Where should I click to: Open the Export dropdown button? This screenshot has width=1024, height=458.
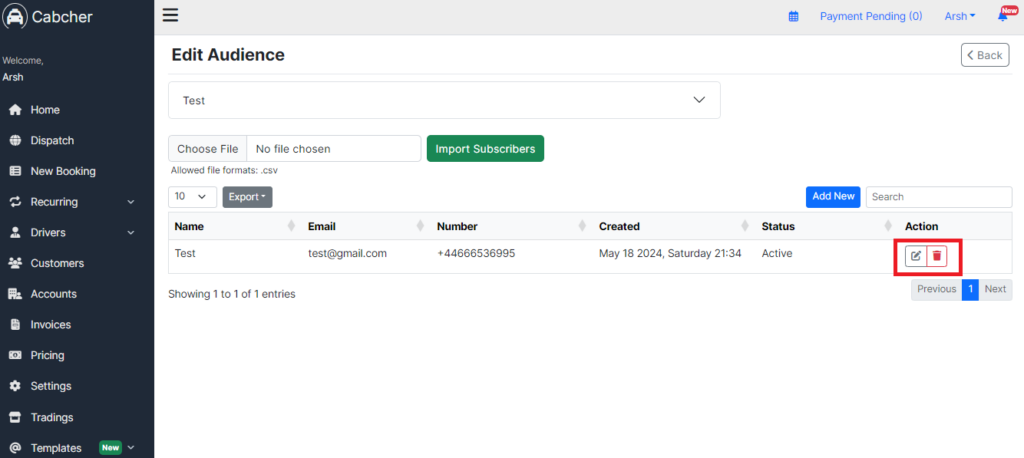click(x=247, y=197)
